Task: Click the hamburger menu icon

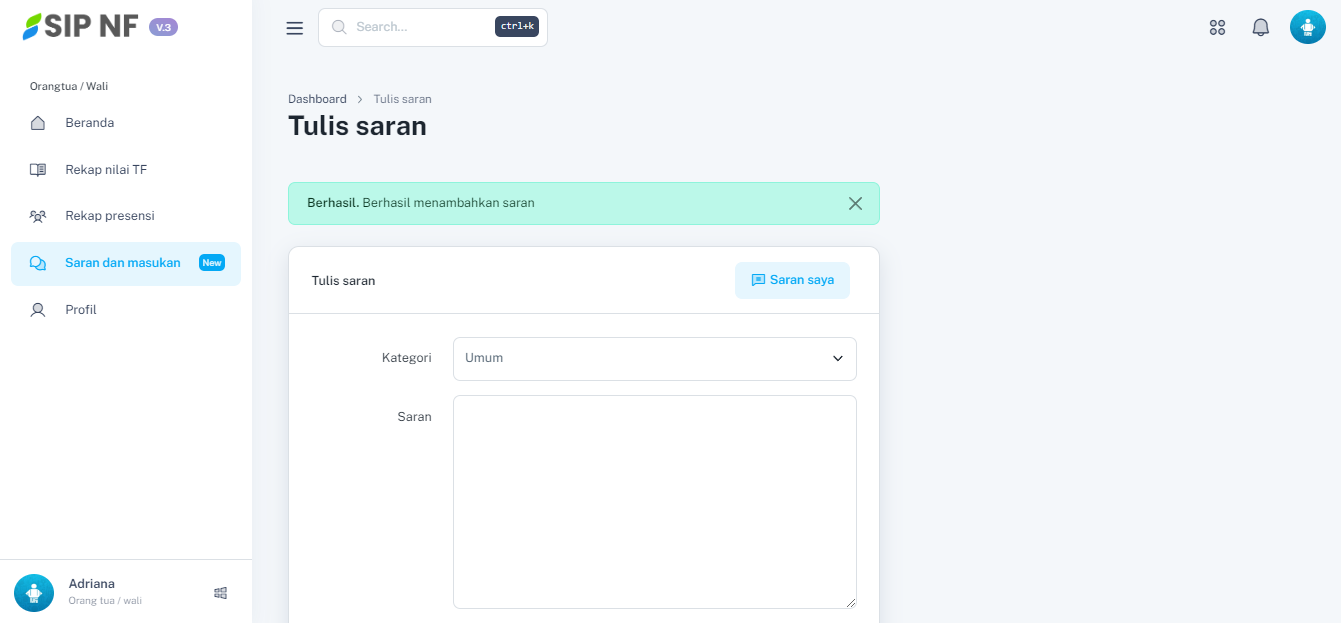Action: tap(294, 28)
